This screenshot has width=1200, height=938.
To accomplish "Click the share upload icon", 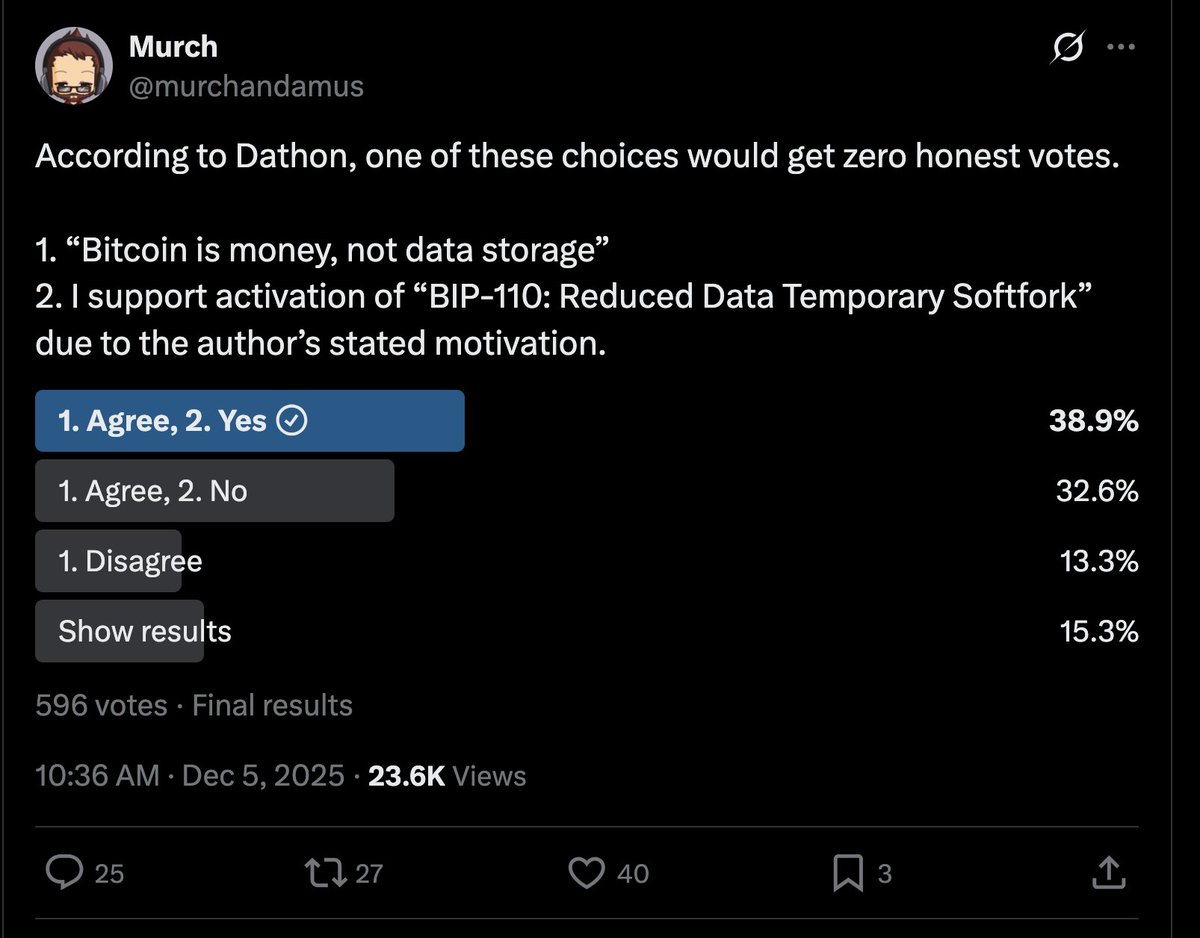I will pyautogui.click(x=1106, y=873).
